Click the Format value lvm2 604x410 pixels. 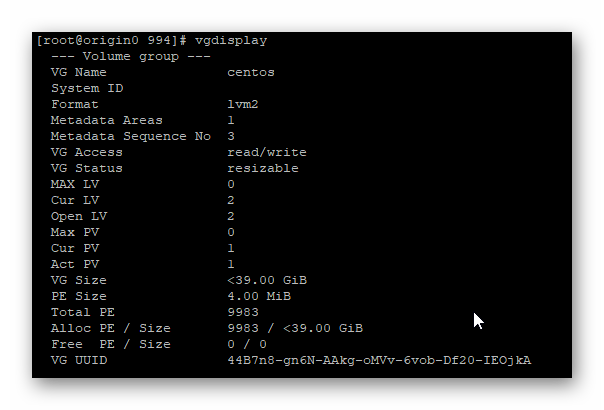243,104
